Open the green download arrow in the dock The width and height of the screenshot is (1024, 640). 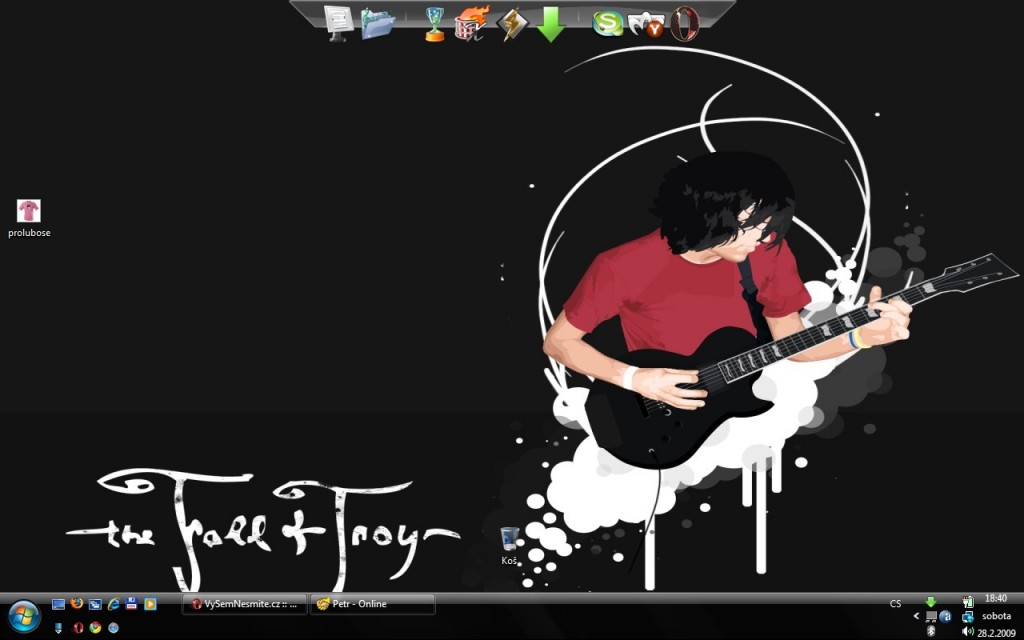pyautogui.click(x=551, y=25)
